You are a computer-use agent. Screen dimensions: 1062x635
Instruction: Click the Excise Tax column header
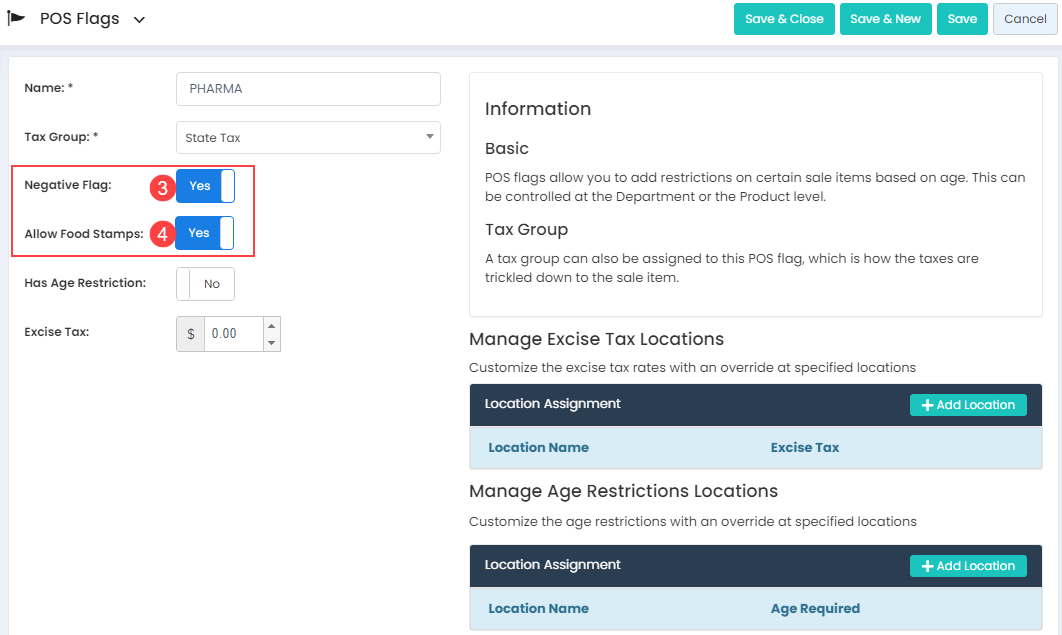[x=804, y=448]
